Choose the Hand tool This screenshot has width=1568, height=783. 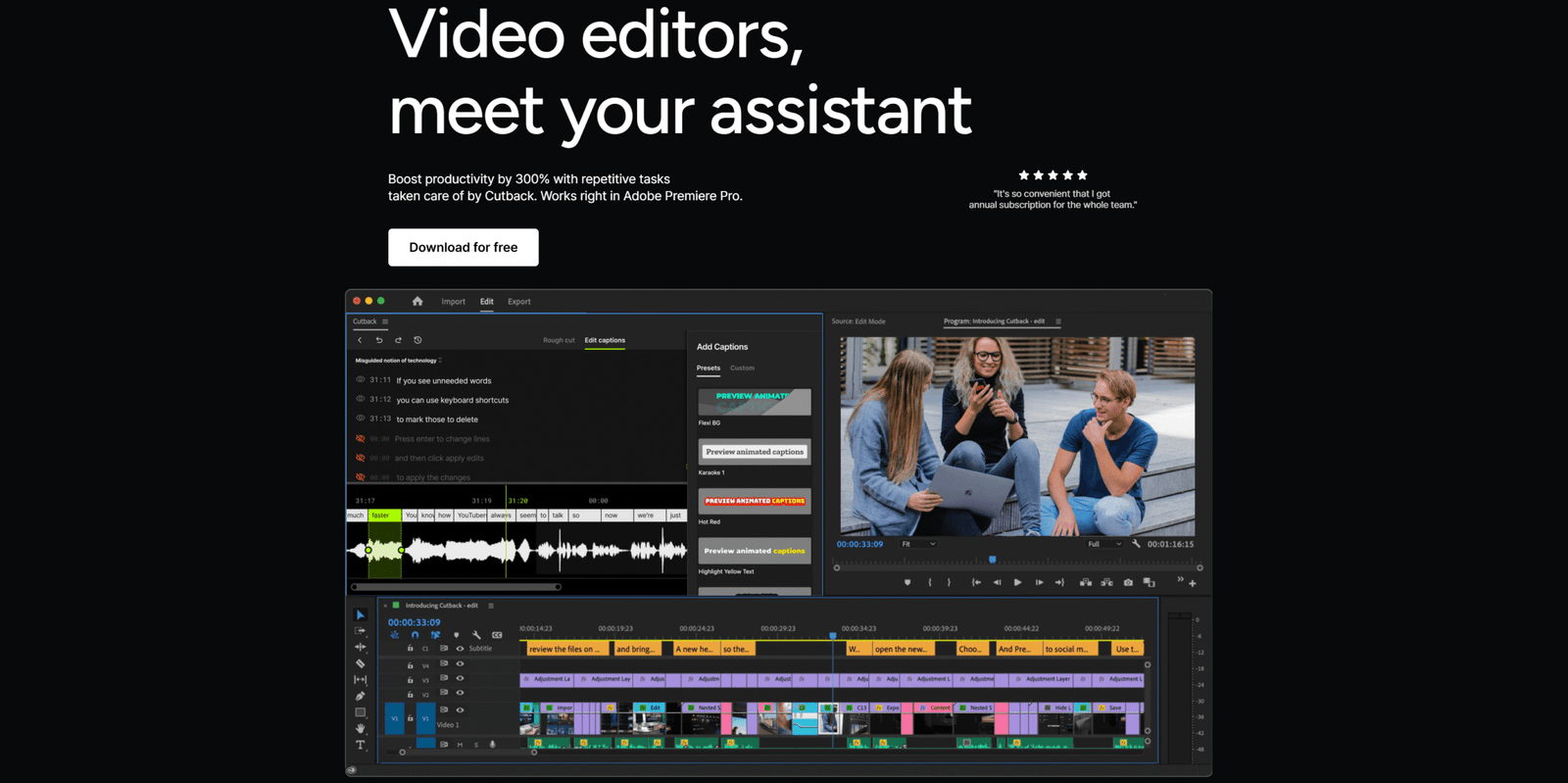[x=360, y=728]
